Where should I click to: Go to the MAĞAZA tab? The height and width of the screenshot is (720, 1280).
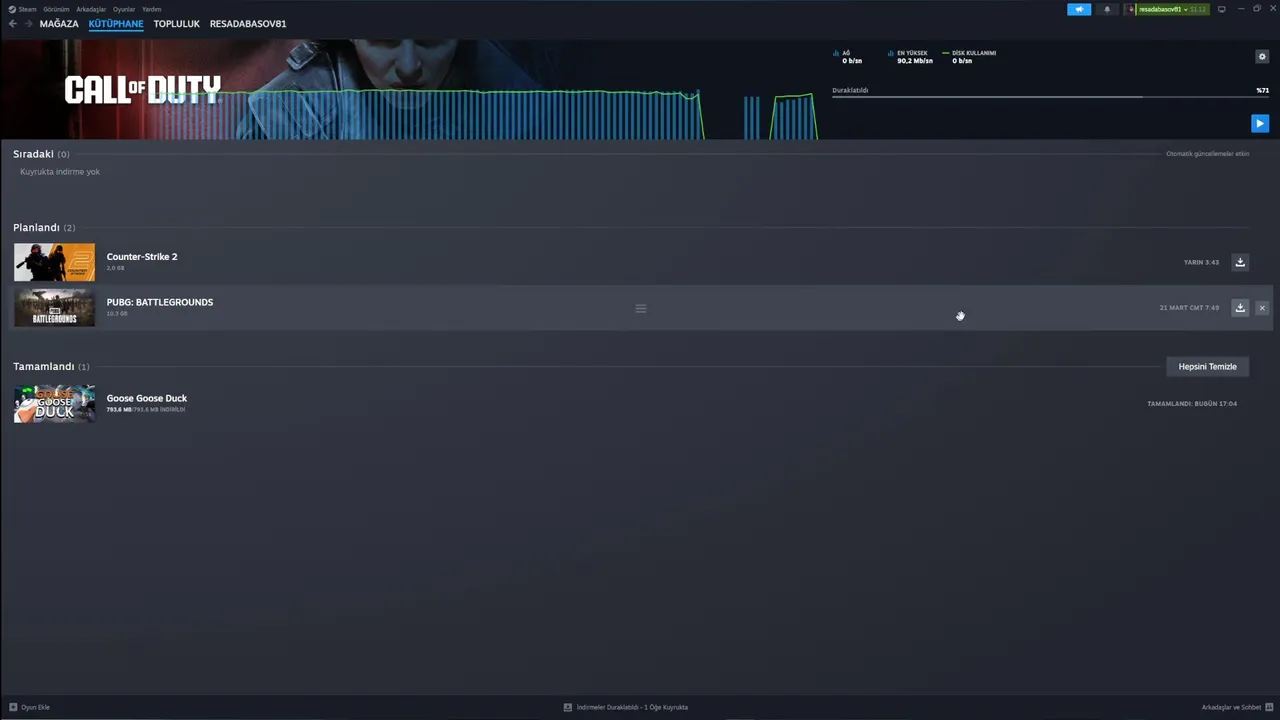(x=59, y=24)
